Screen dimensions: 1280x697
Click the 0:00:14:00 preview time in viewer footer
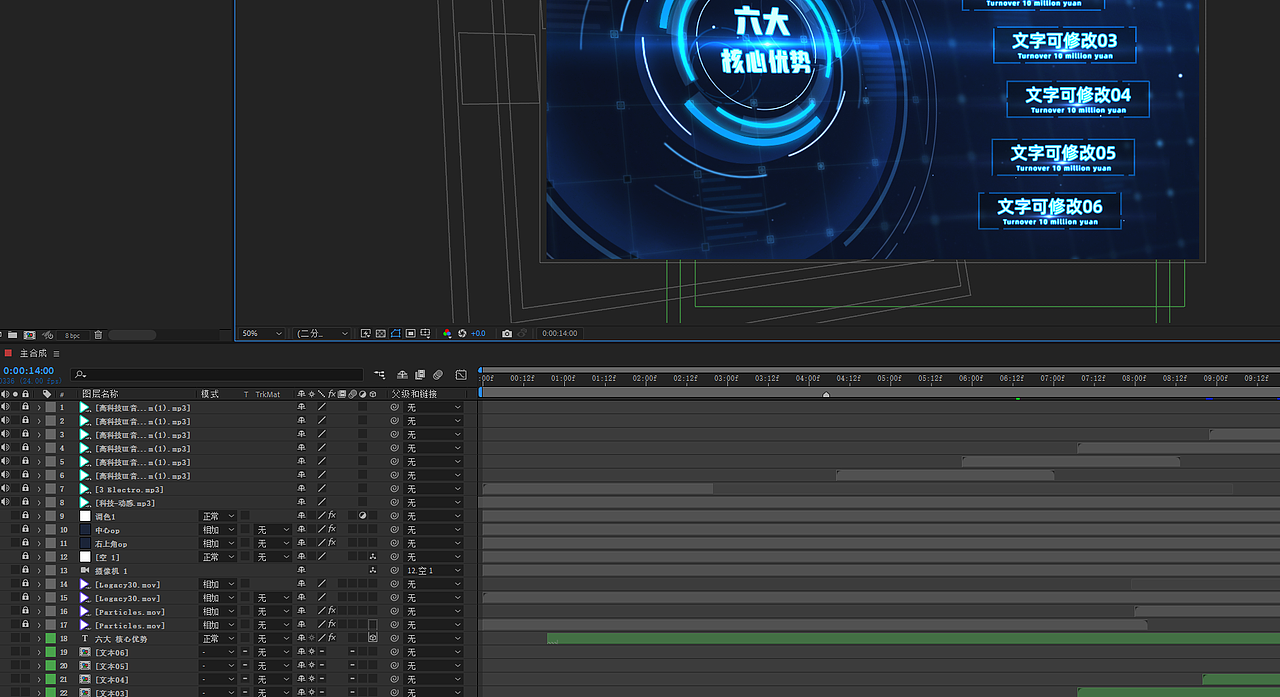pyautogui.click(x=560, y=333)
